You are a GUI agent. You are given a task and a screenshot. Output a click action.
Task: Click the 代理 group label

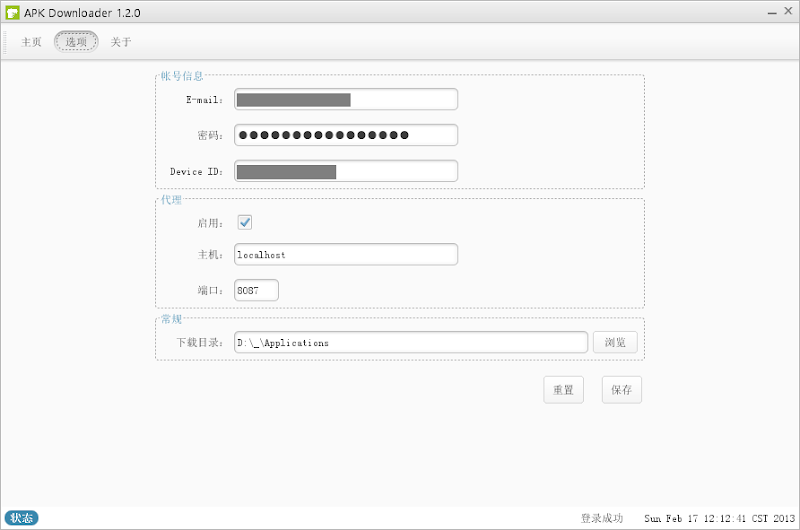point(171,200)
